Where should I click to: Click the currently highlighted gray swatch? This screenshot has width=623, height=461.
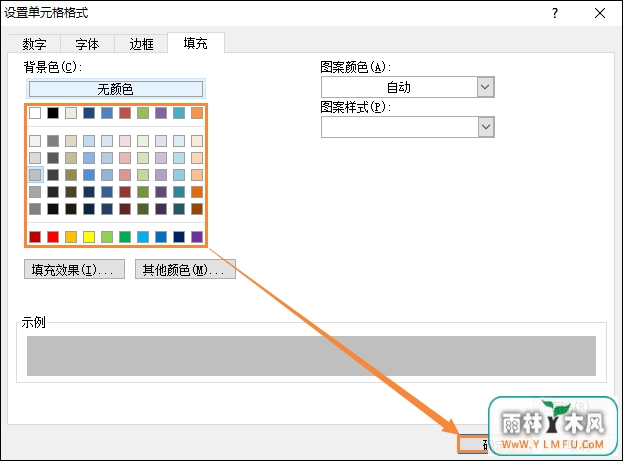point(35,175)
